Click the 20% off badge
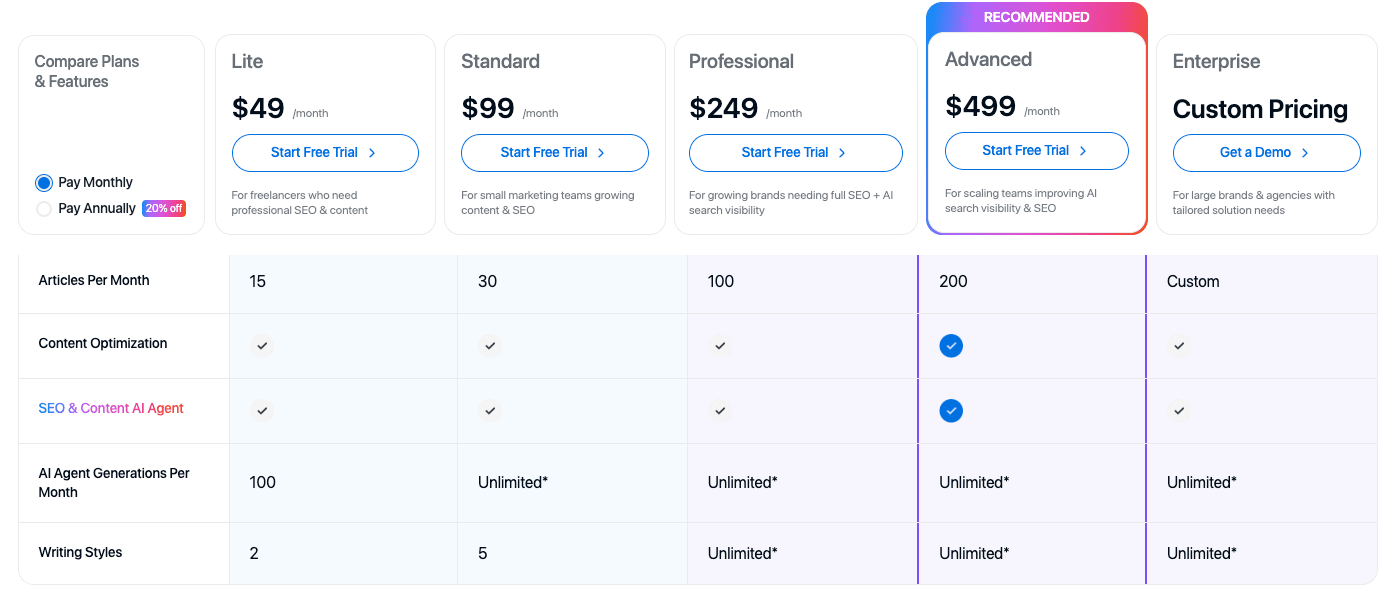The image size is (1392, 599). click(x=164, y=208)
